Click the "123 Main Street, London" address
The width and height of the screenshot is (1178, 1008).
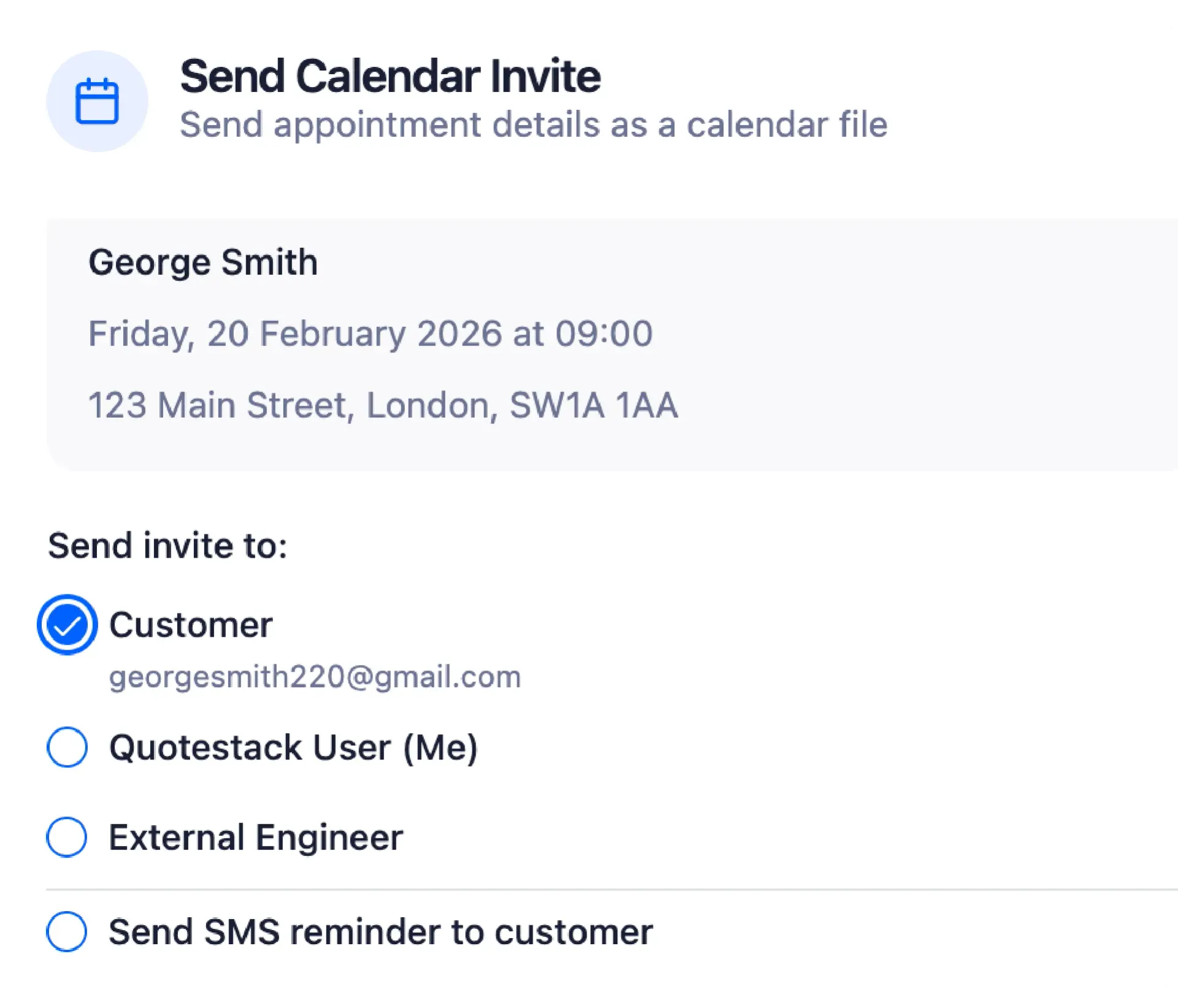288,406
